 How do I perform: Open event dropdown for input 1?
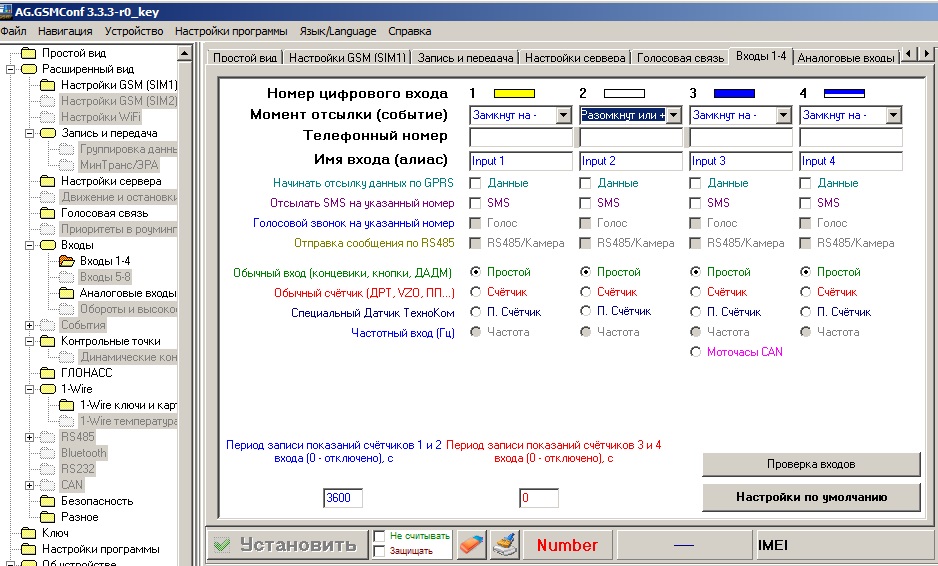563,116
